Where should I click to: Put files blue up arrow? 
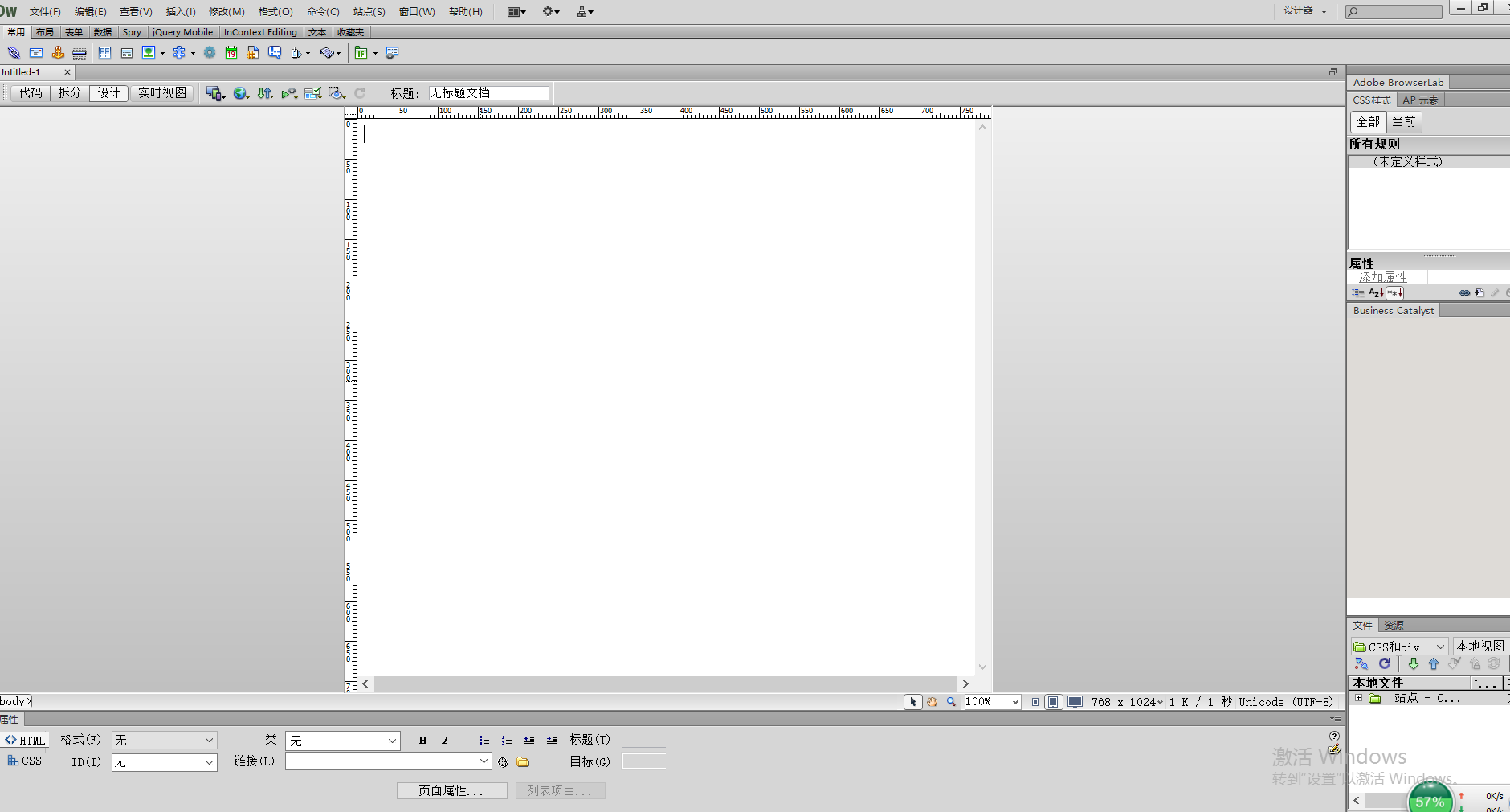pyautogui.click(x=1434, y=664)
